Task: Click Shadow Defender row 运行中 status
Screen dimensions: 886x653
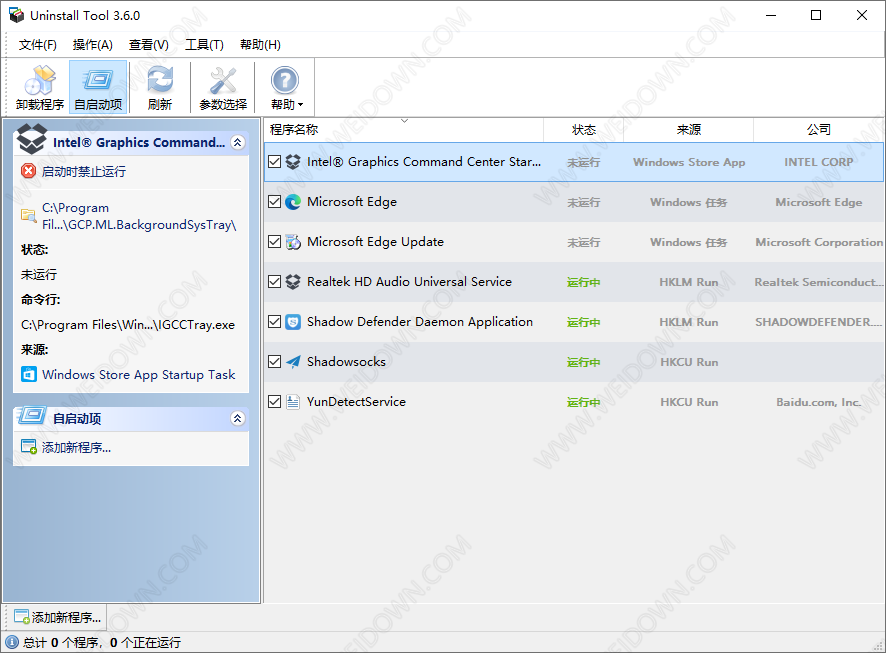Action: click(584, 322)
